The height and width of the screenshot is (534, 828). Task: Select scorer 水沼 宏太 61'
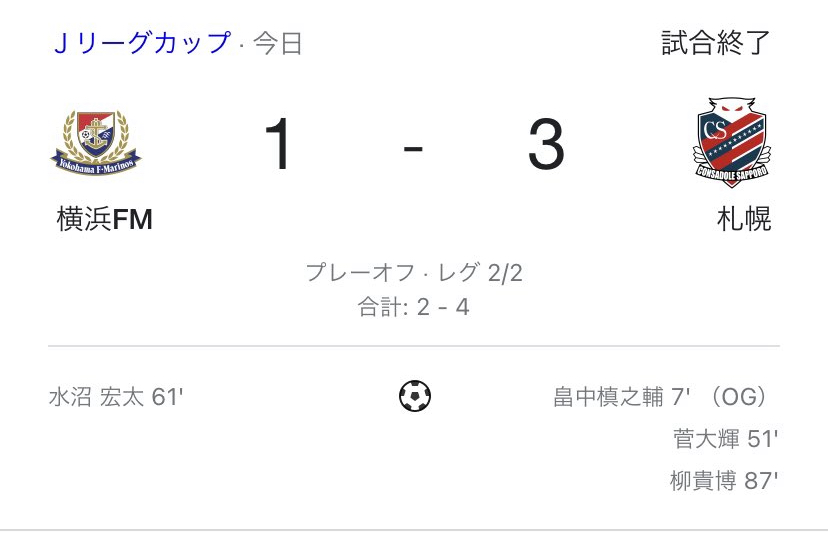pyautogui.click(x=116, y=397)
